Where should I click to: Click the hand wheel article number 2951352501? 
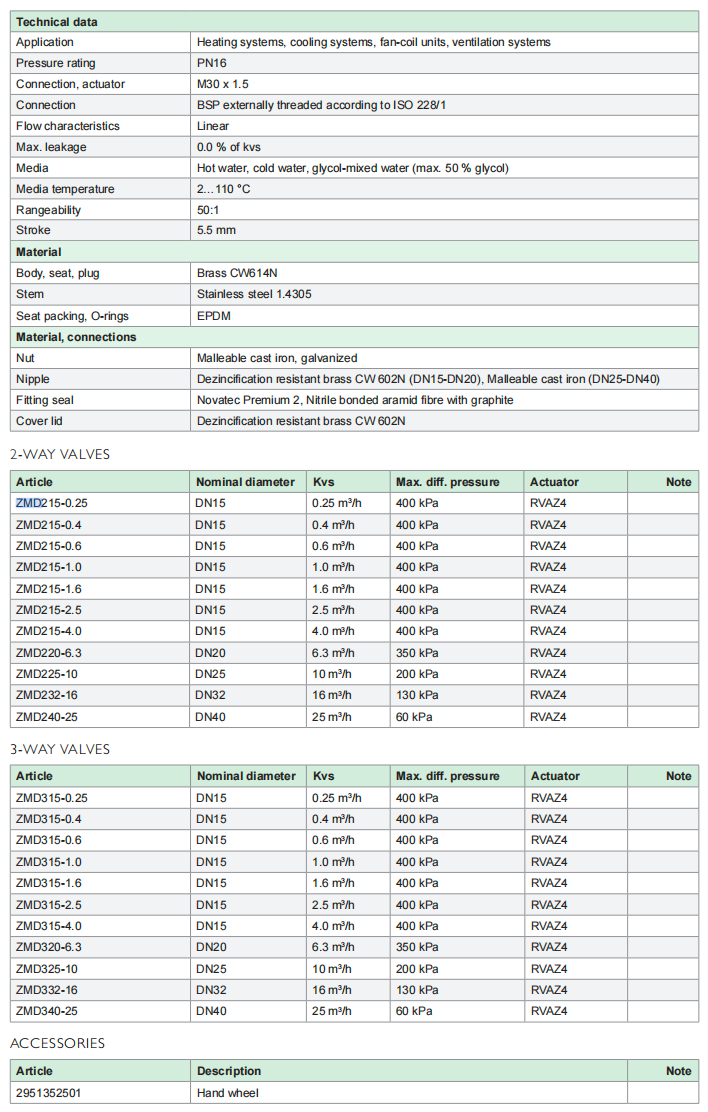[48, 1093]
